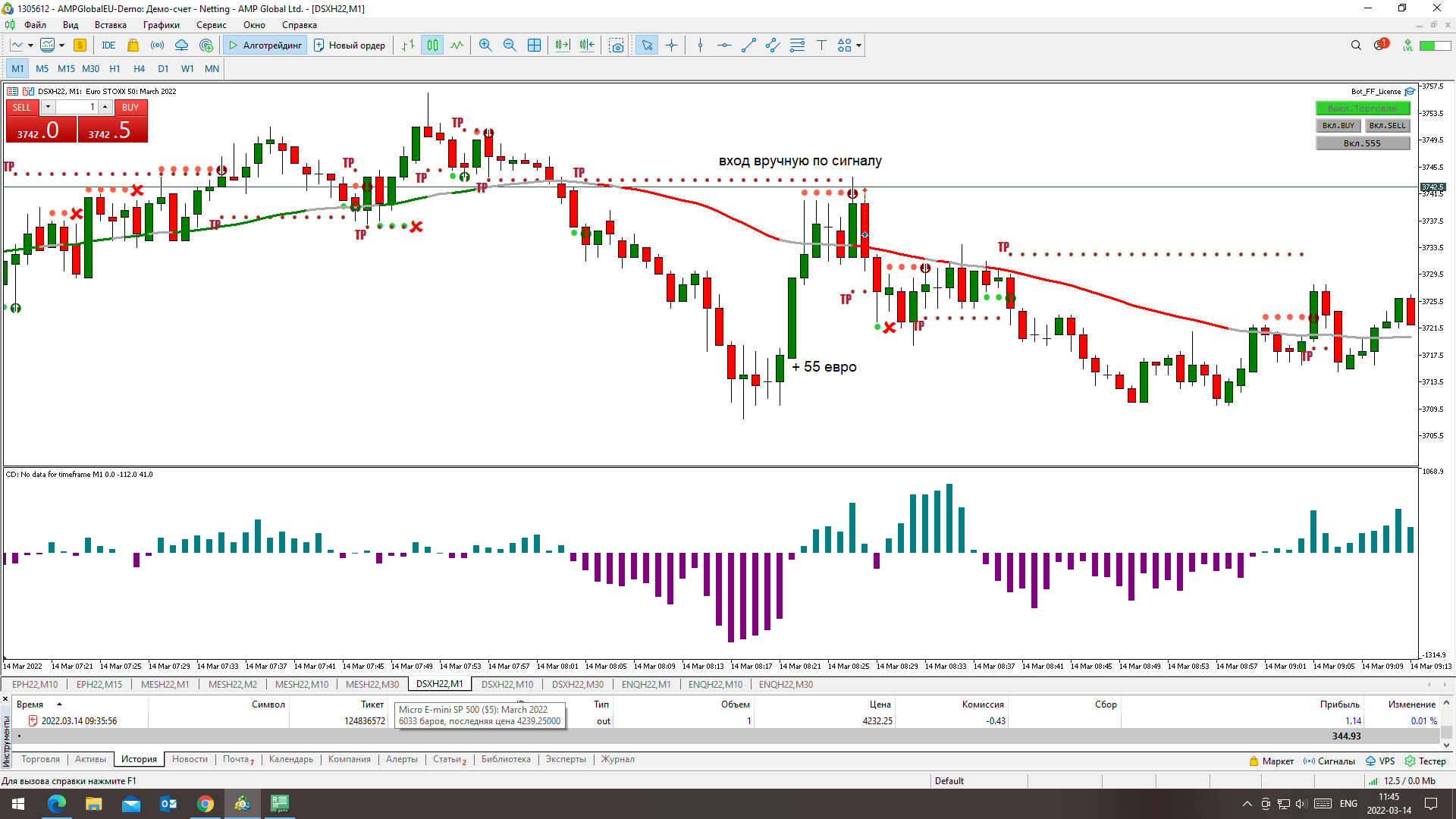Select the H4 timeframe
The height and width of the screenshot is (819, 1456).
pyautogui.click(x=139, y=68)
